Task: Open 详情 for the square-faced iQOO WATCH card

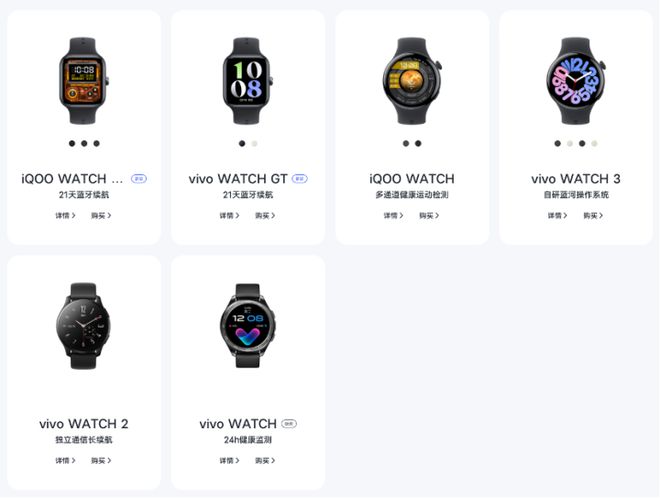Action: click(65, 216)
